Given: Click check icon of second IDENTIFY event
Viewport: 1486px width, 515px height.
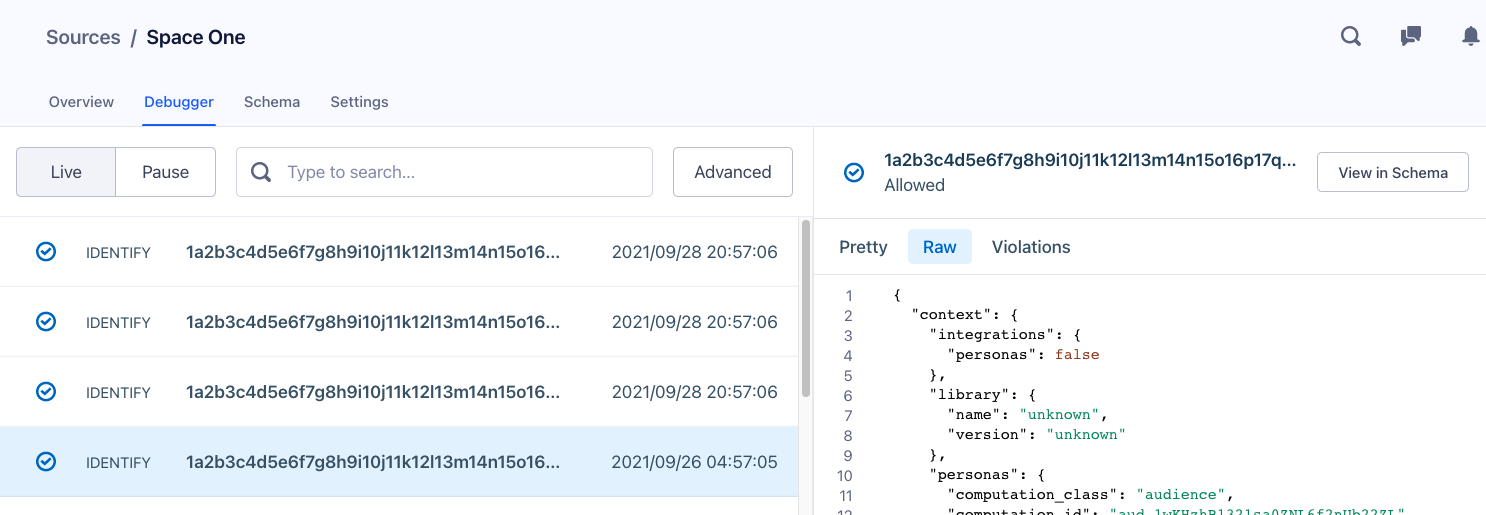Looking at the screenshot, I should coord(46,322).
